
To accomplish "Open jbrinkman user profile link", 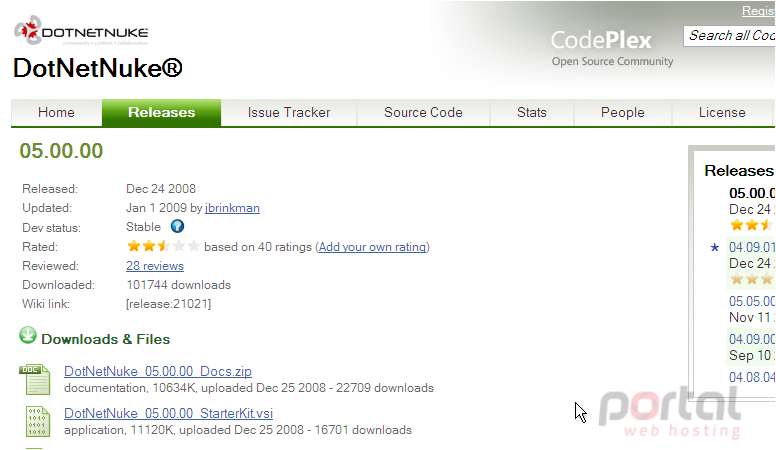I will click(232, 208).
